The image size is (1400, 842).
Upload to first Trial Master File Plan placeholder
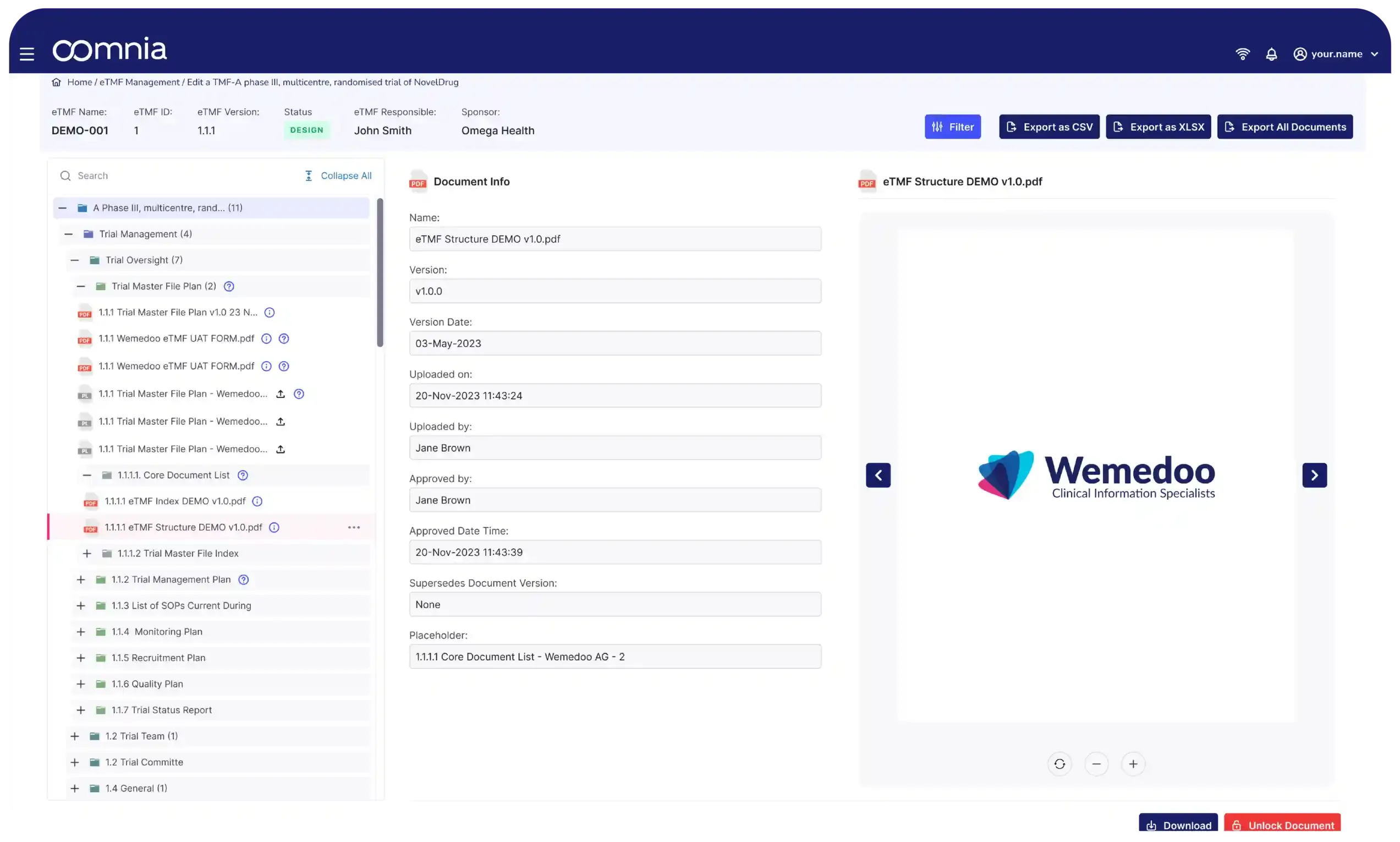click(281, 394)
